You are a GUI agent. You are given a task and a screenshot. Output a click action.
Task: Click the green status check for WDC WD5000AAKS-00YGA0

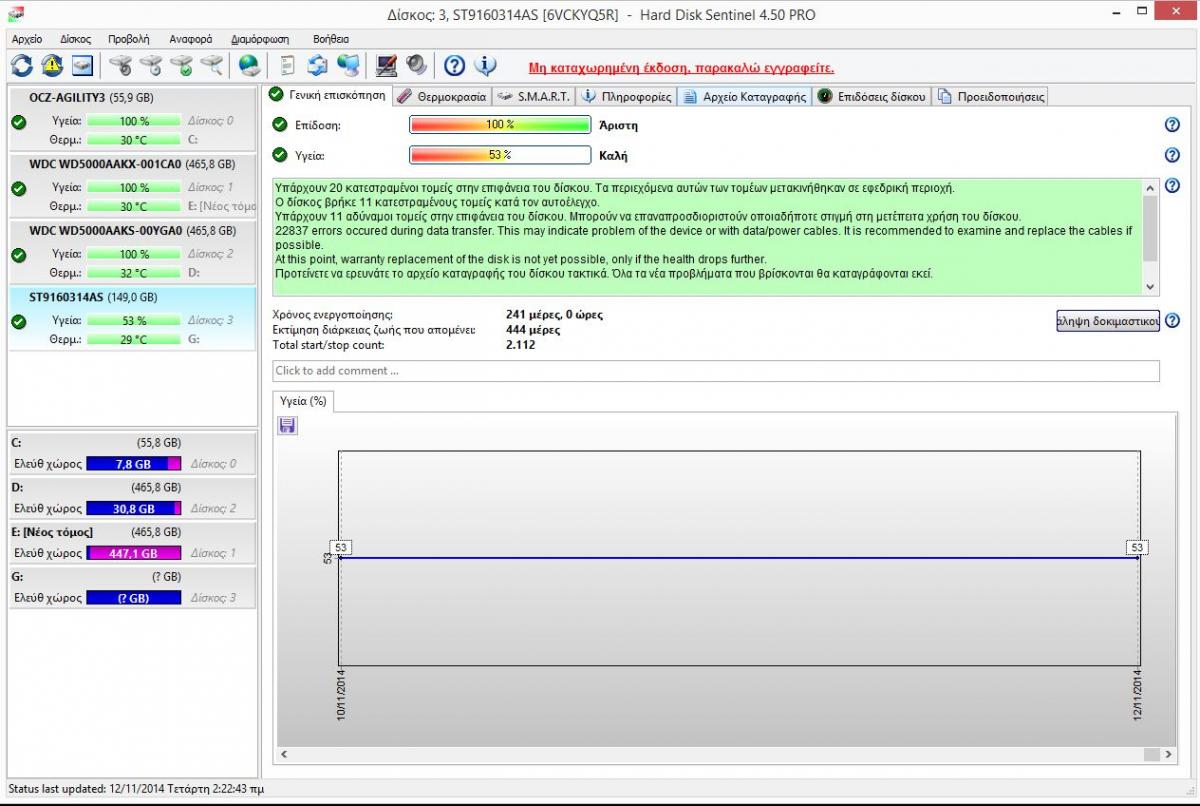18,255
